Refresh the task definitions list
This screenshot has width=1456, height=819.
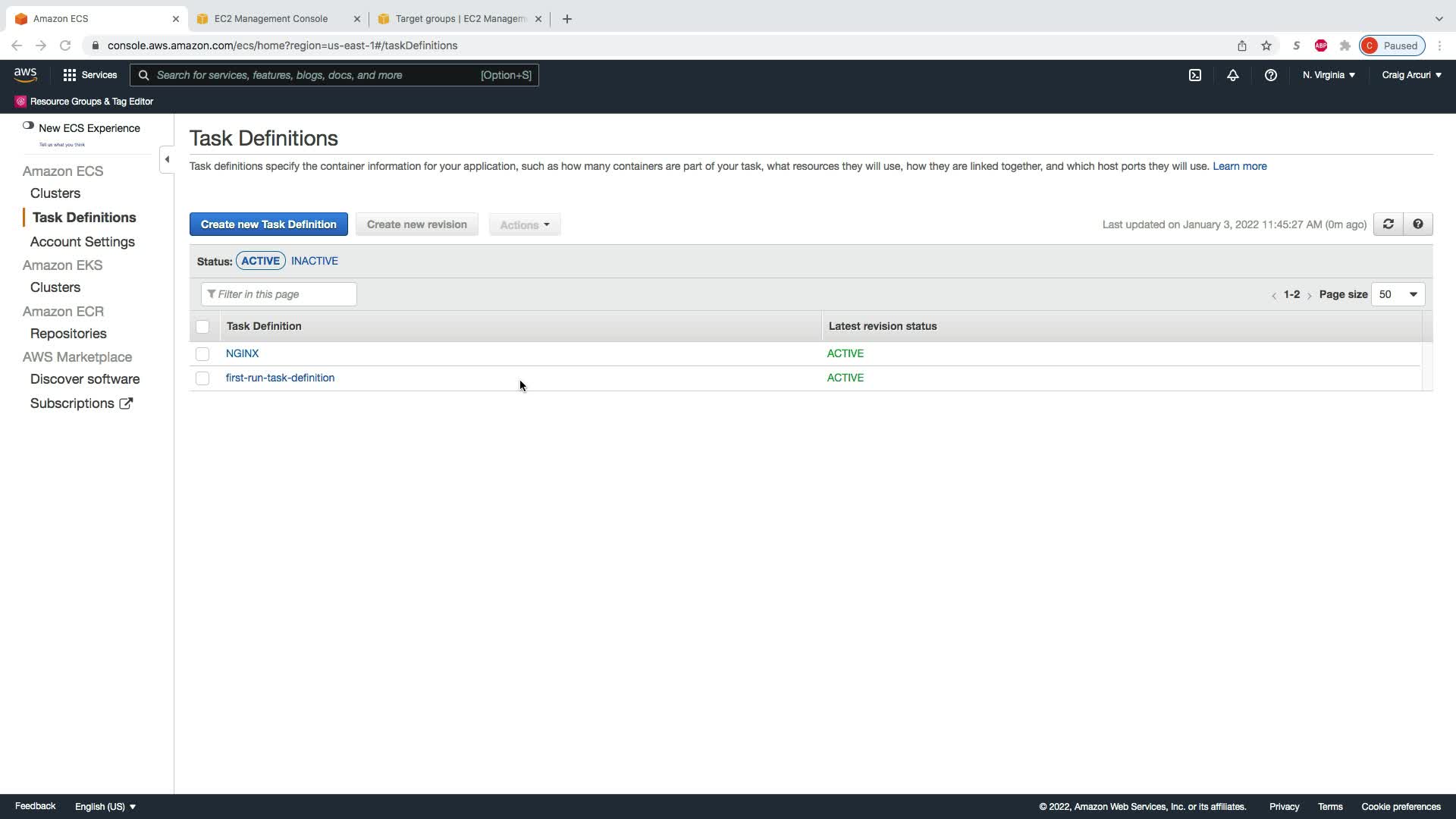(1388, 224)
